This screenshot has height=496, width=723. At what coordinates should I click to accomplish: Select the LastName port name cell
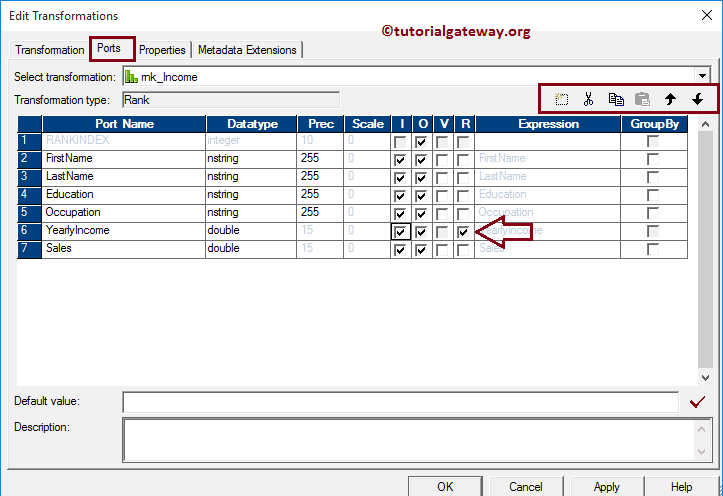tap(124, 177)
